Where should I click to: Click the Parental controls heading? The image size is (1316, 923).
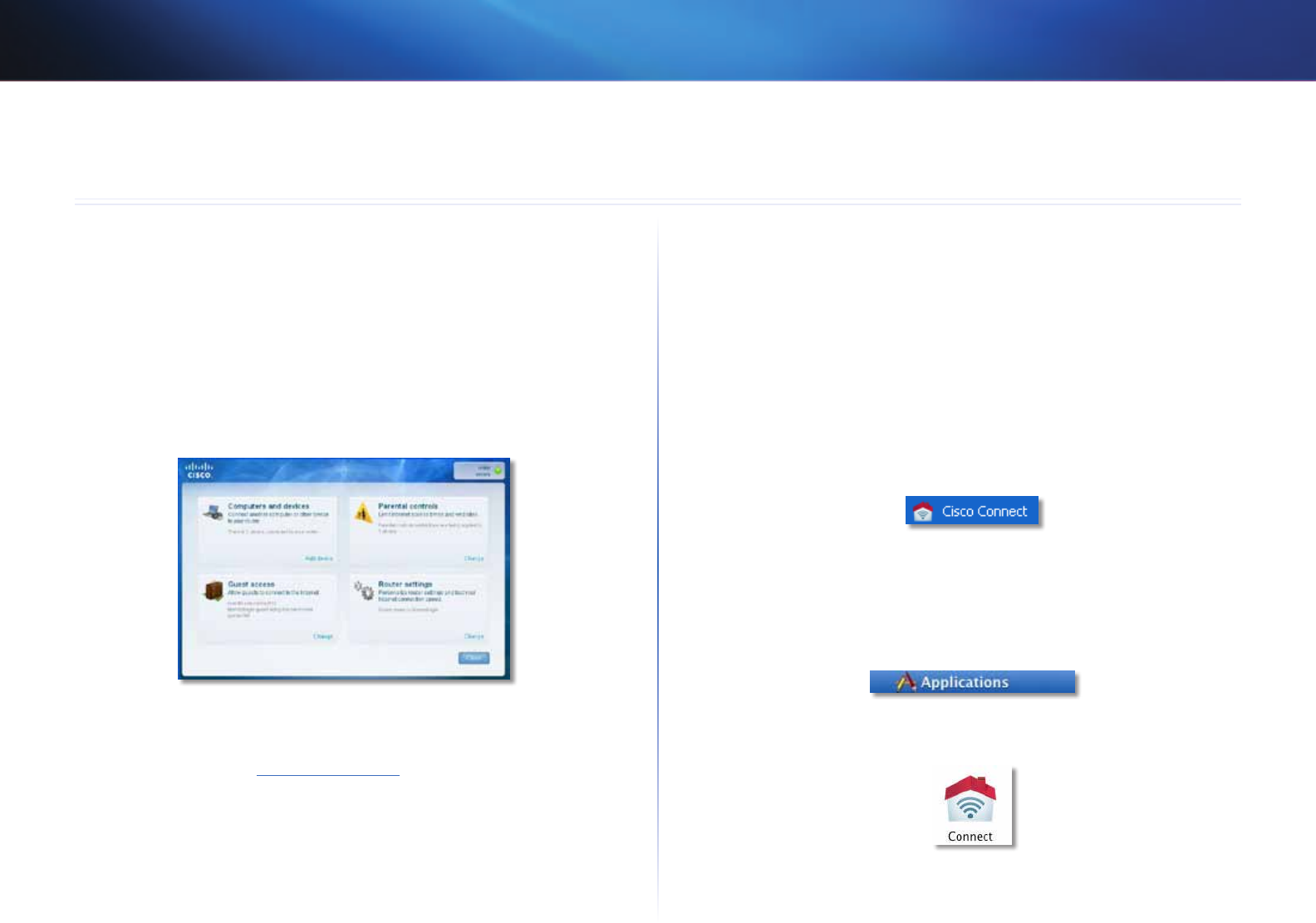[408, 506]
